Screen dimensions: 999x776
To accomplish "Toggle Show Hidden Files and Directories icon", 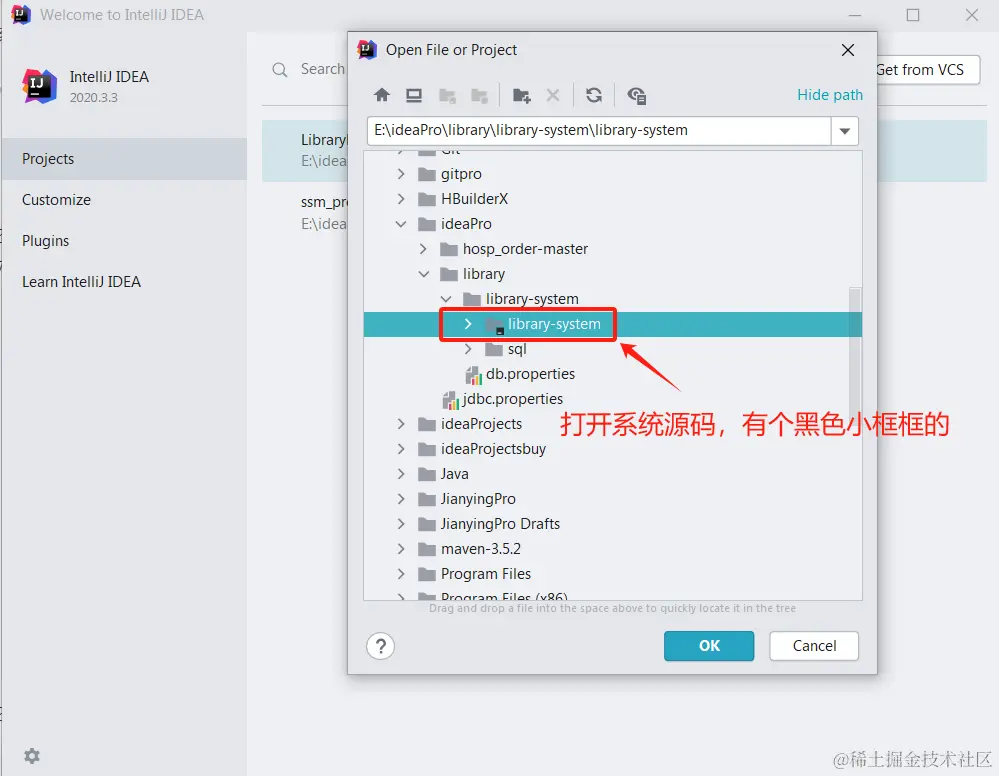I will pyautogui.click(x=636, y=96).
